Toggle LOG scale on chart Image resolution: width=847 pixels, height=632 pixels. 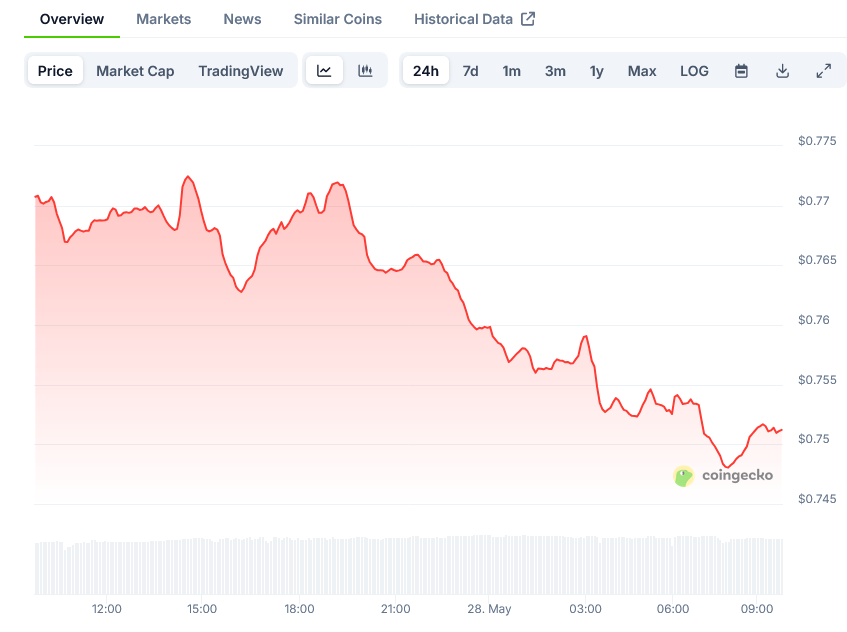694,71
